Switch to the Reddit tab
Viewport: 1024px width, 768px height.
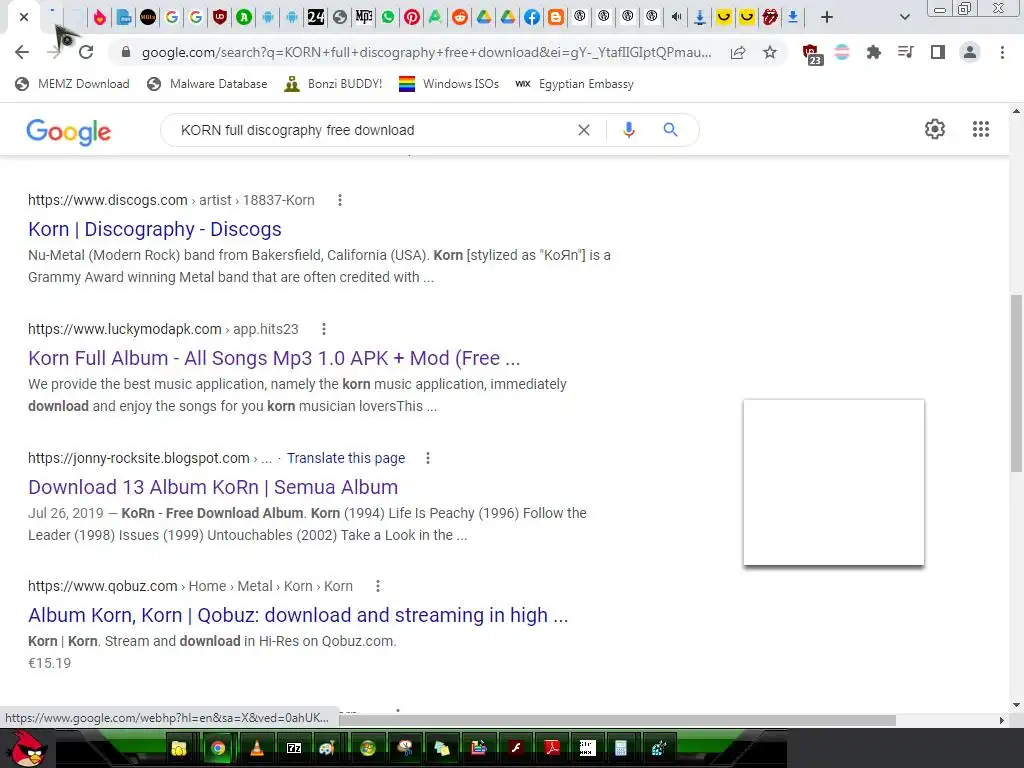(460, 17)
